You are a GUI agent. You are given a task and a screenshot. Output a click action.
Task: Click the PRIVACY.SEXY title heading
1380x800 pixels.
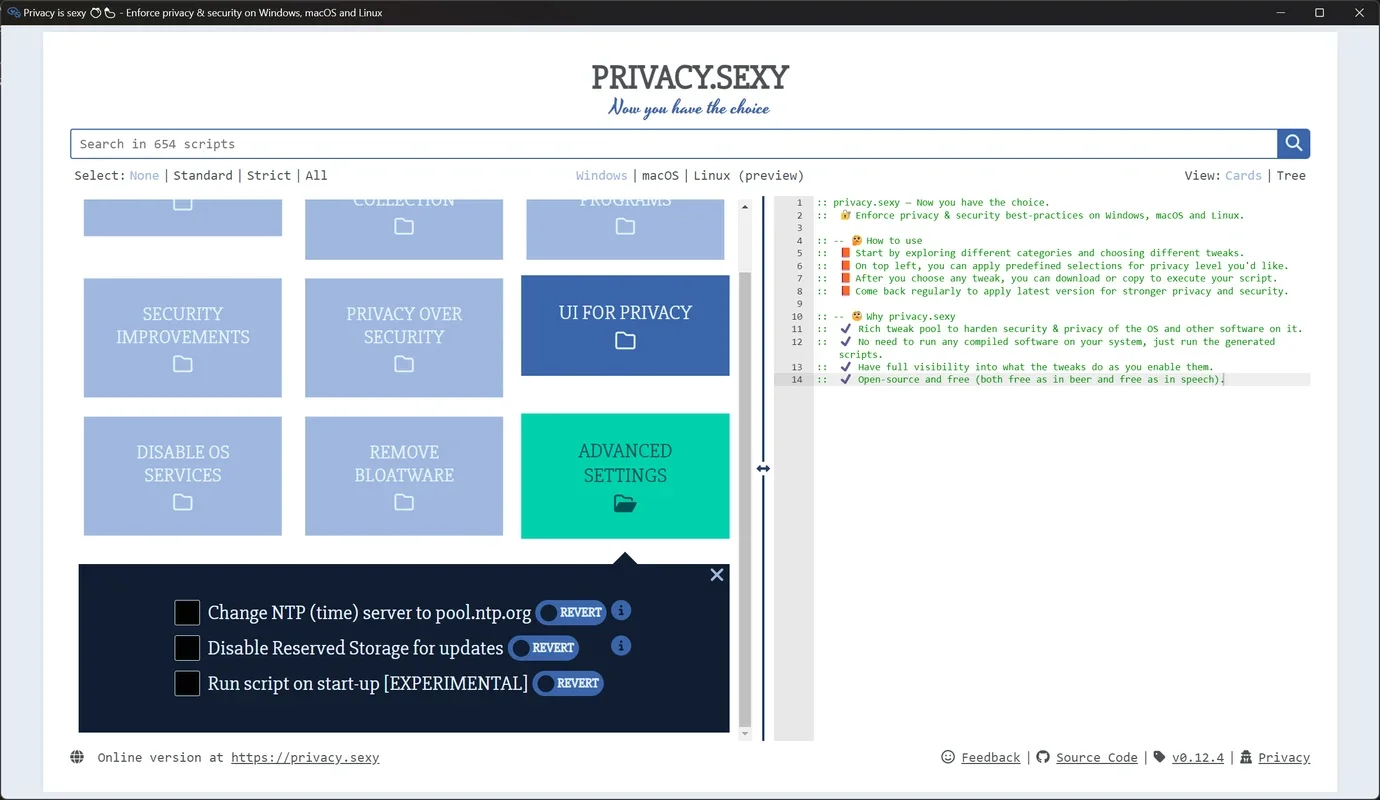point(690,77)
